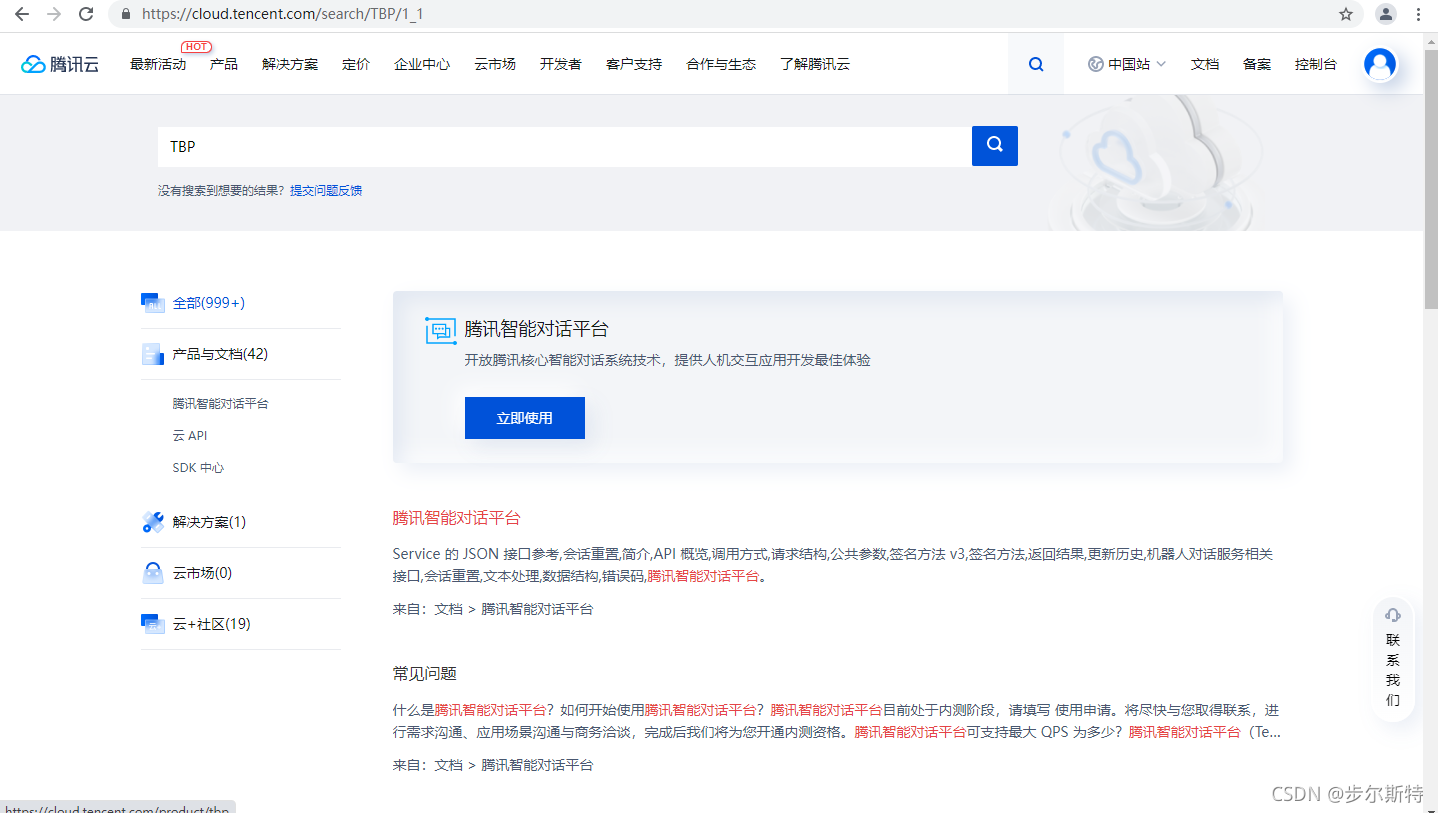Open the 最新活动 menu

(158, 64)
